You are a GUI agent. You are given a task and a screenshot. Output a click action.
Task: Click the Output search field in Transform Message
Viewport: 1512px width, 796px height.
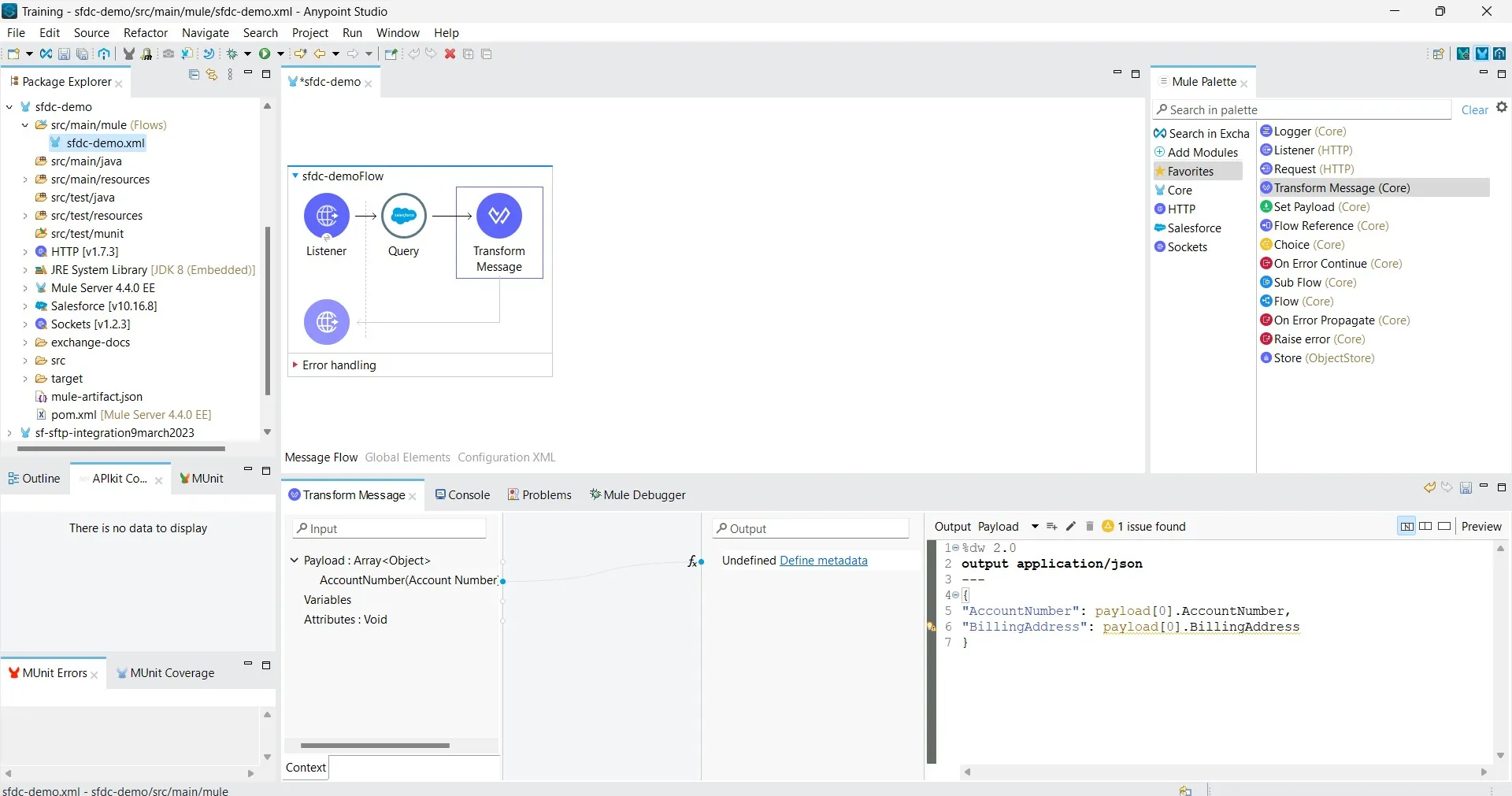click(811, 528)
